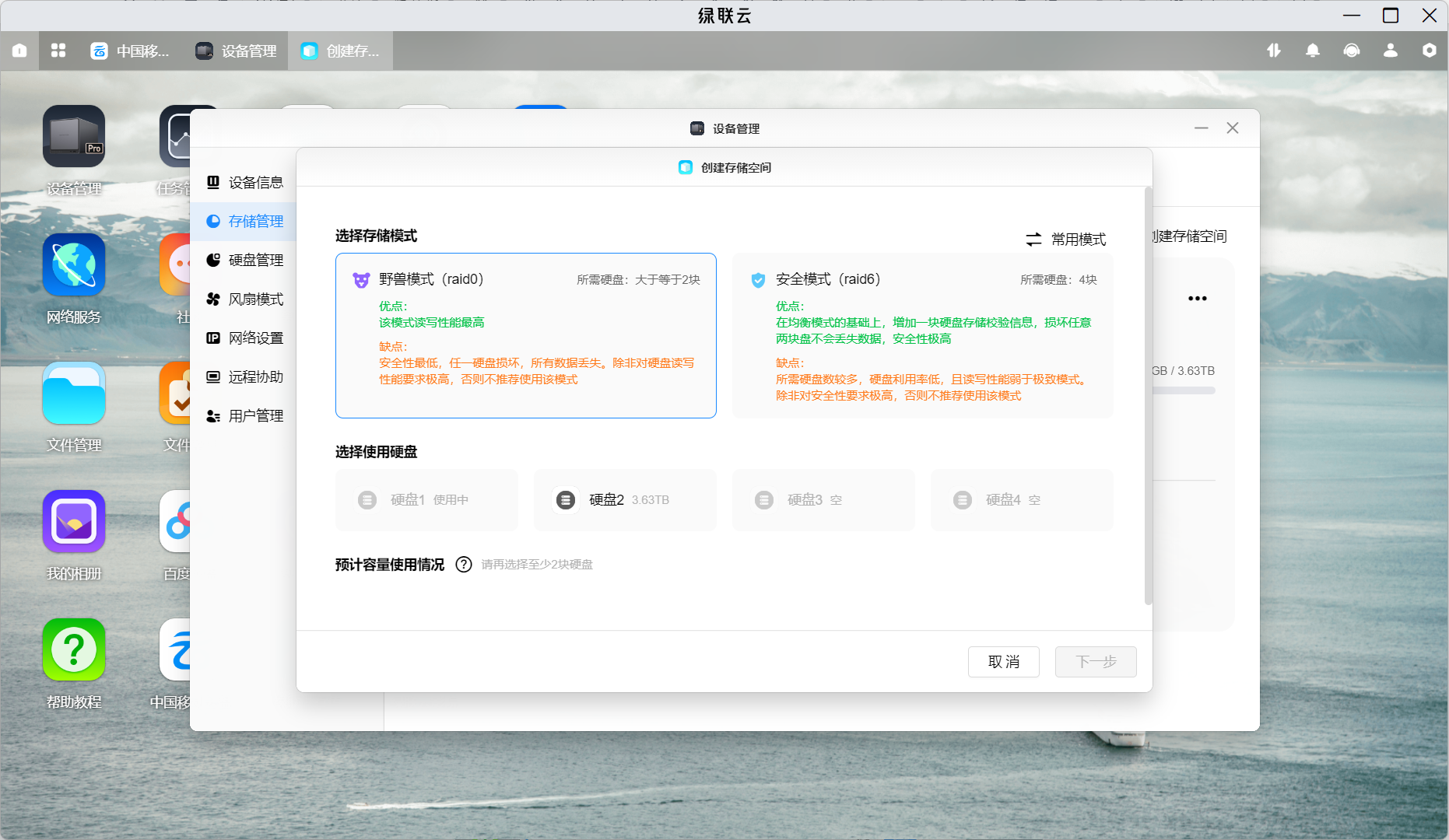1449x840 pixels.
Task: Open the user account icon in top bar
Action: [1390, 51]
